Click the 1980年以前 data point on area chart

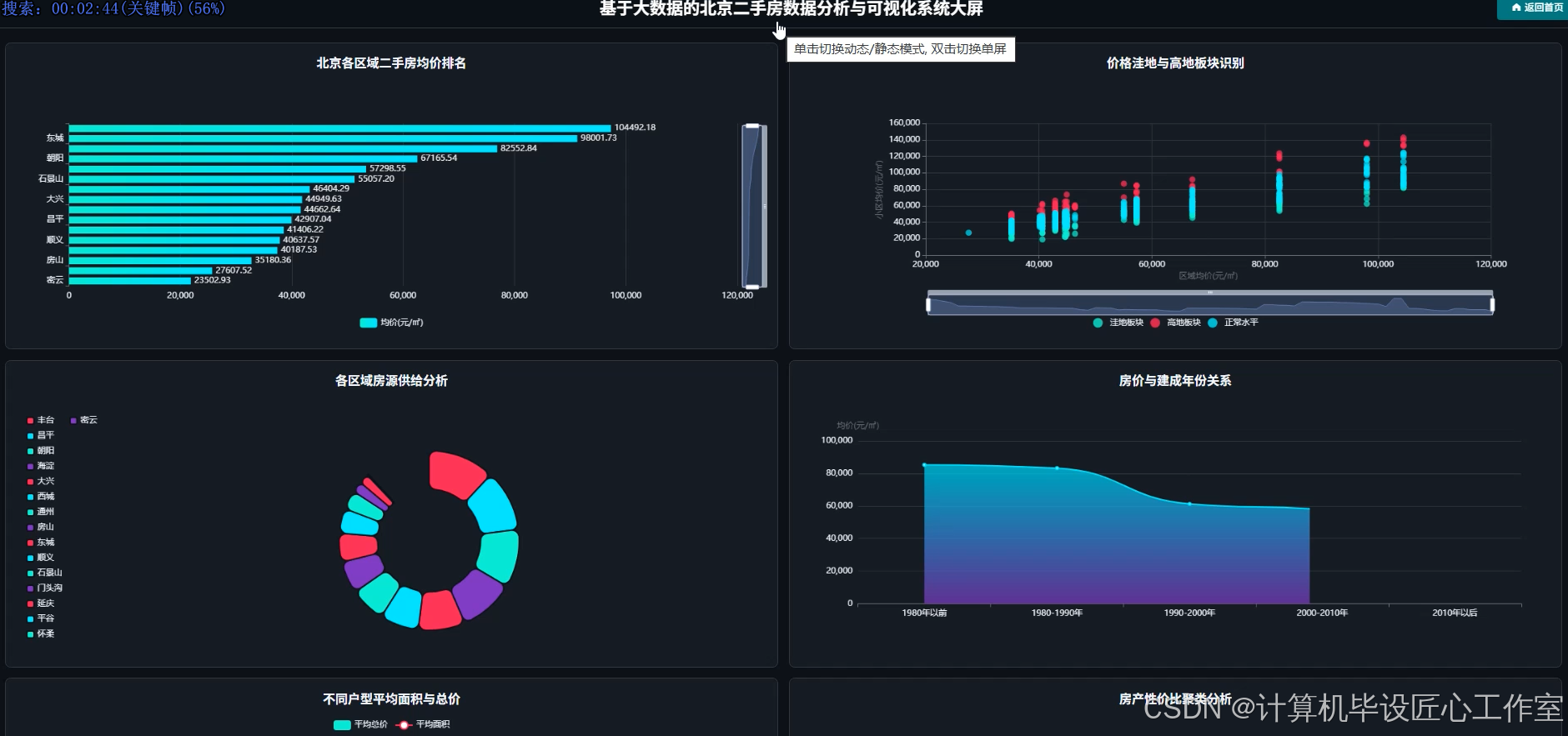point(924,464)
